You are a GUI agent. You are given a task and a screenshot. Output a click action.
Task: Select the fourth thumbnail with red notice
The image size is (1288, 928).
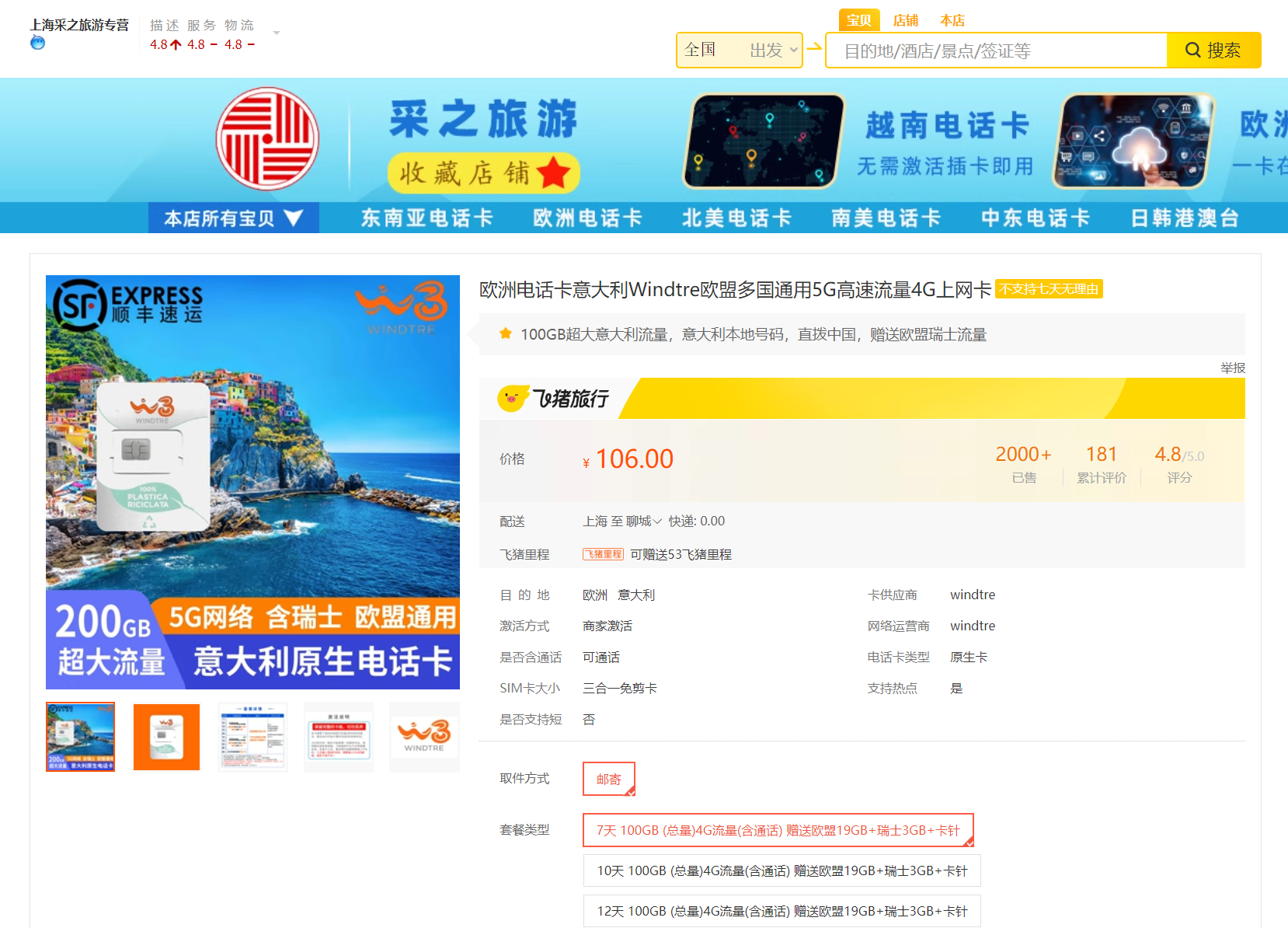pyautogui.click(x=338, y=737)
